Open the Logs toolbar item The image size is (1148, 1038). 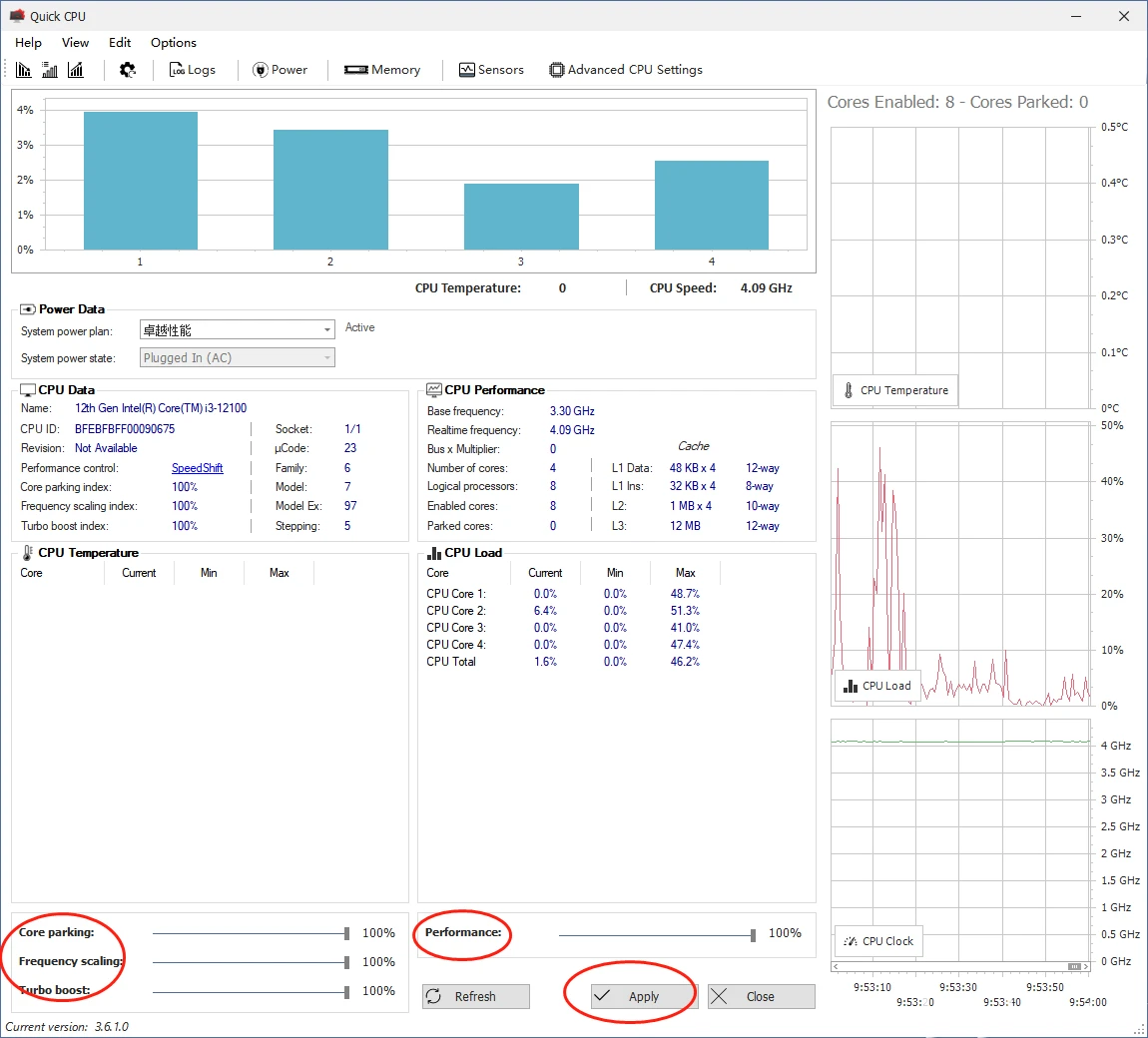(192, 70)
